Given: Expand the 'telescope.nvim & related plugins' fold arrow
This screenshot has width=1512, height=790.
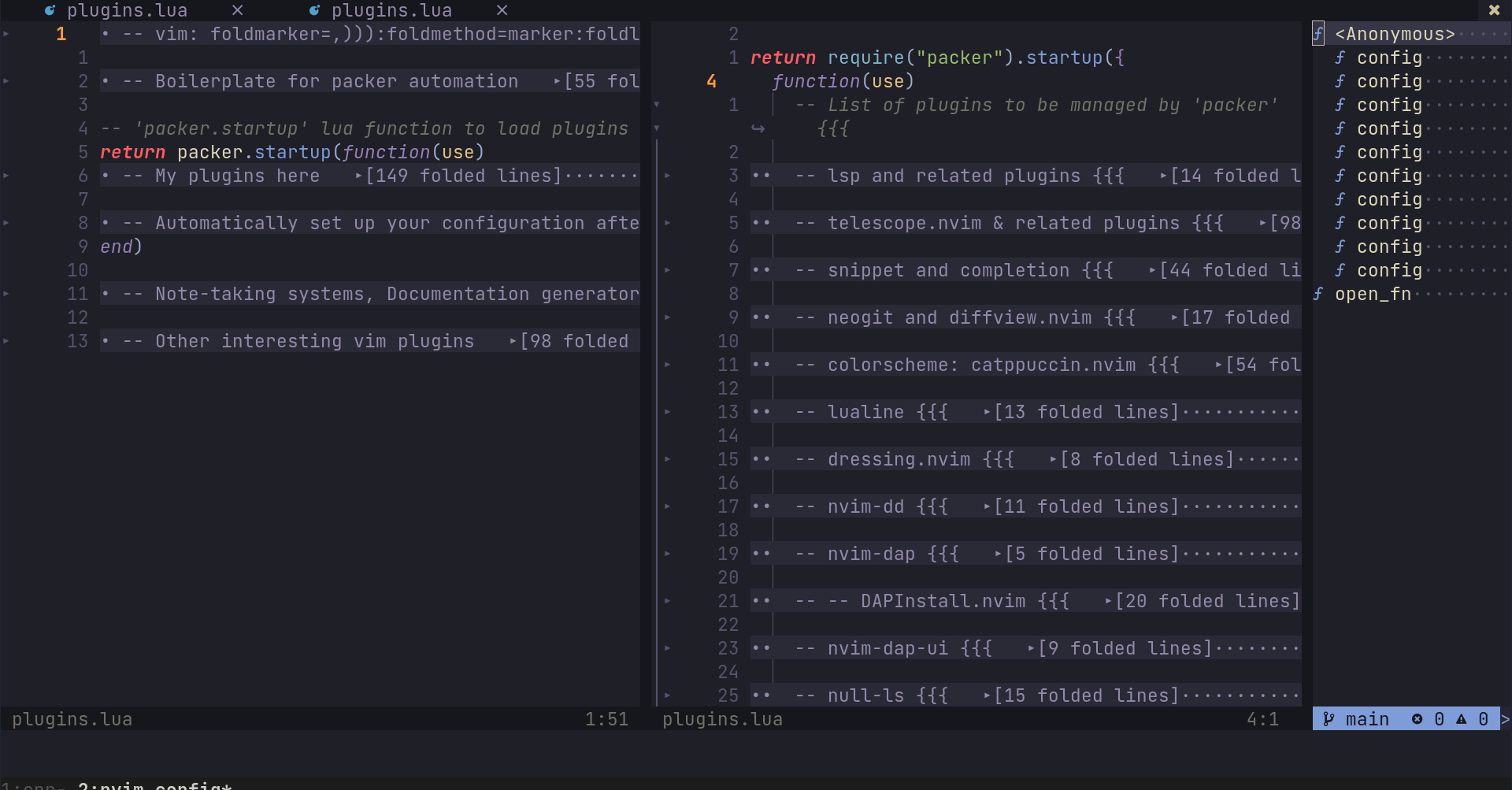Looking at the screenshot, I should tap(667, 223).
